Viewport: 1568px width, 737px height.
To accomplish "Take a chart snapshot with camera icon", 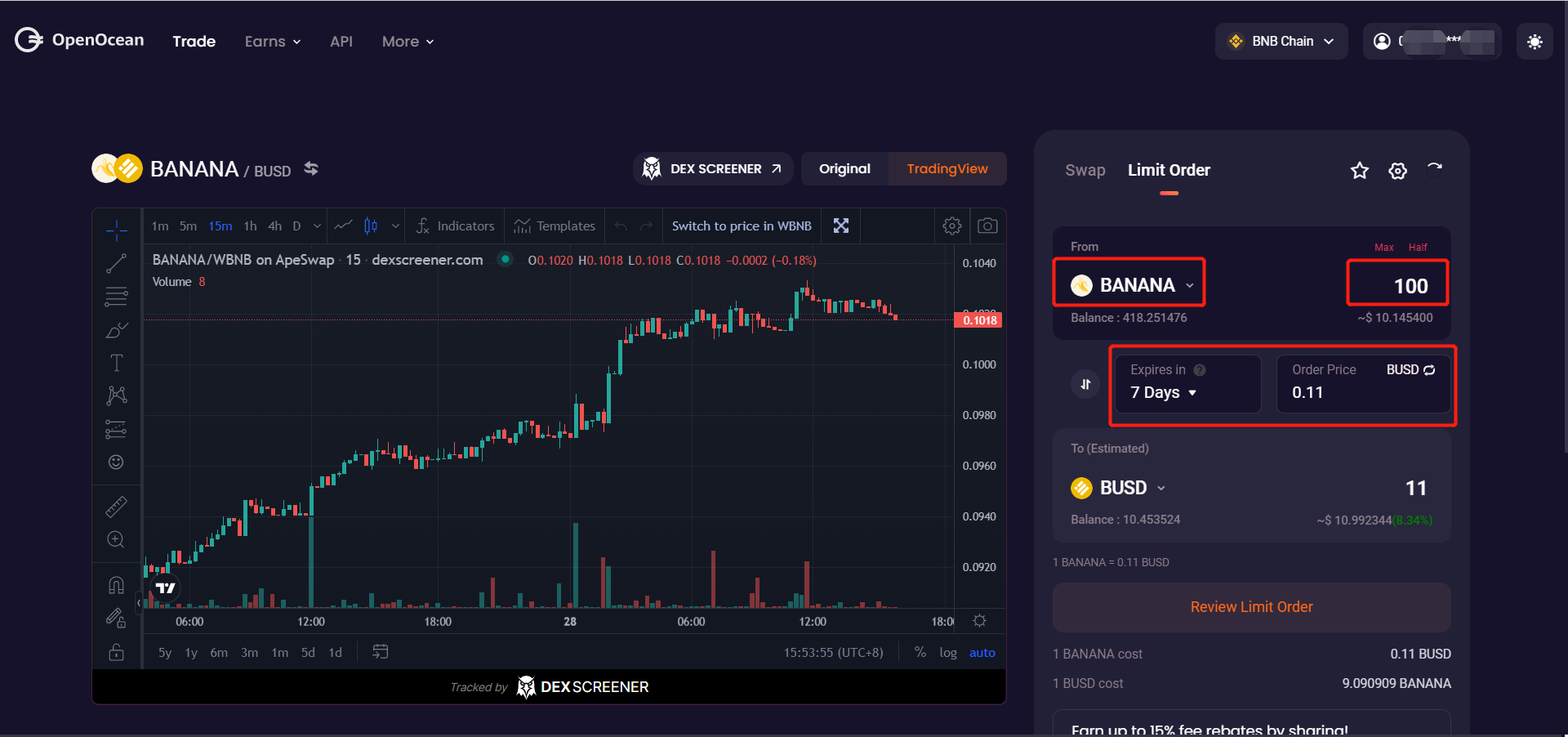I will pos(987,226).
